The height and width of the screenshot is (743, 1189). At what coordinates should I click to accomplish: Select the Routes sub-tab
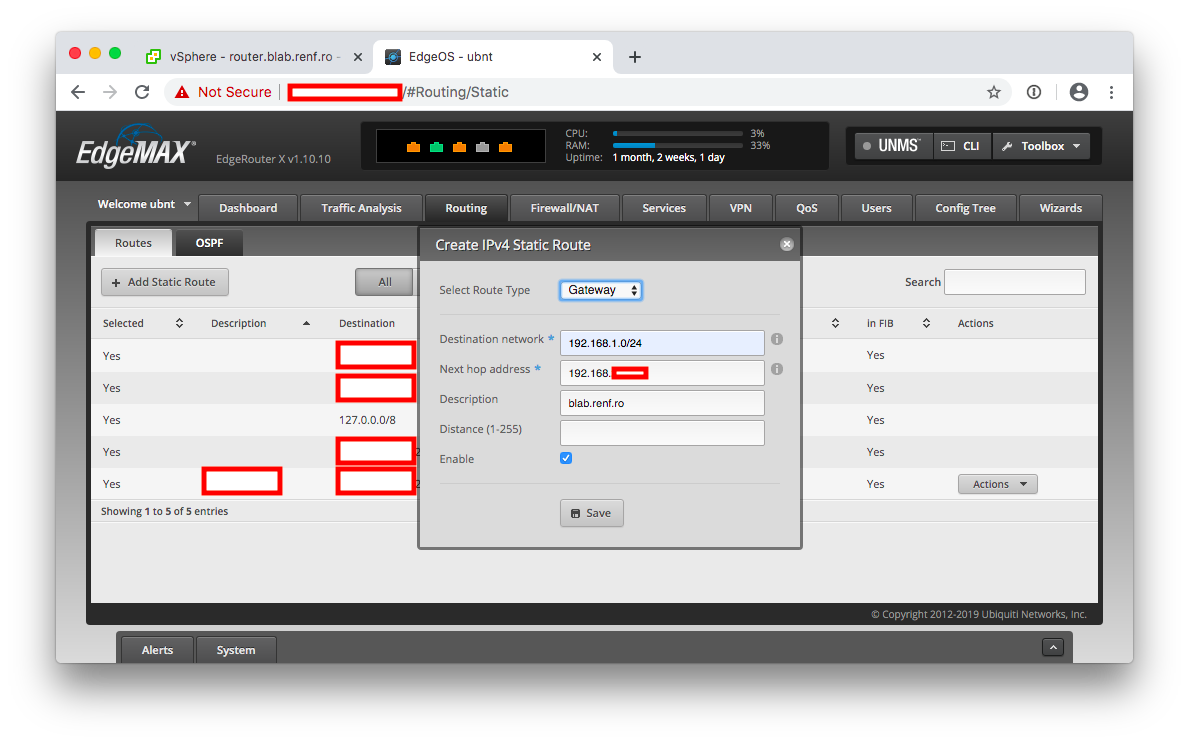point(133,243)
